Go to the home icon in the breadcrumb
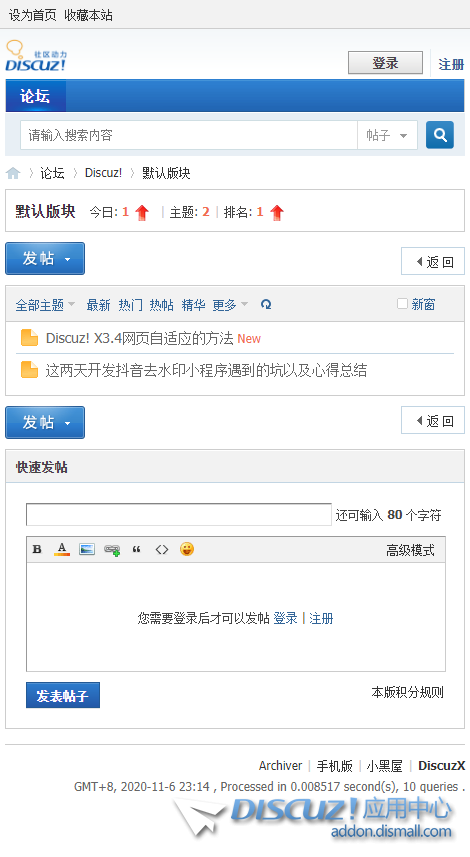Image resolution: width=470 pixels, height=857 pixels. click(13, 173)
